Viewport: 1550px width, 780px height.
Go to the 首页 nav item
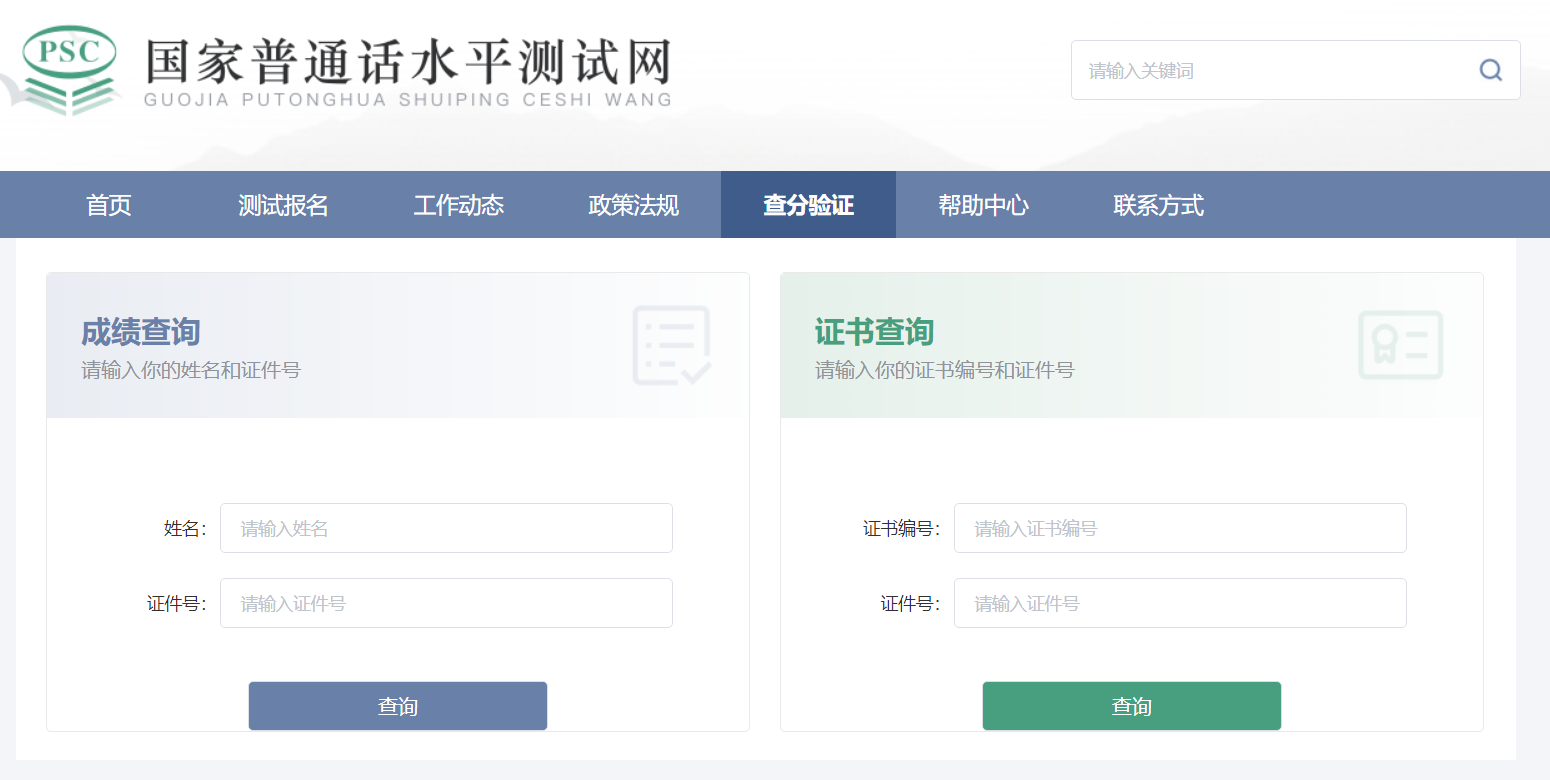pyautogui.click(x=109, y=205)
